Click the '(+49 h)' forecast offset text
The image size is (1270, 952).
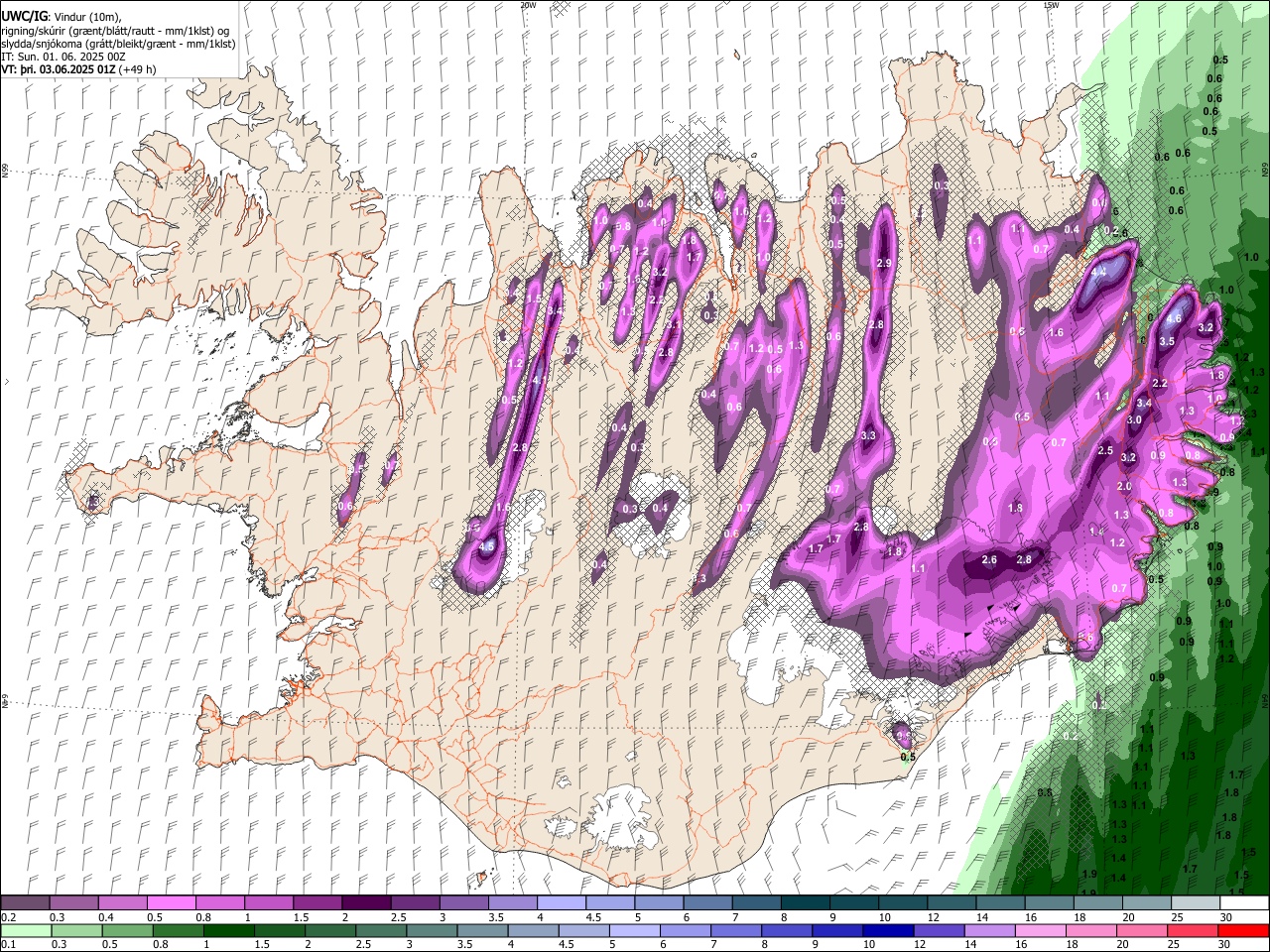click(x=138, y=70)
